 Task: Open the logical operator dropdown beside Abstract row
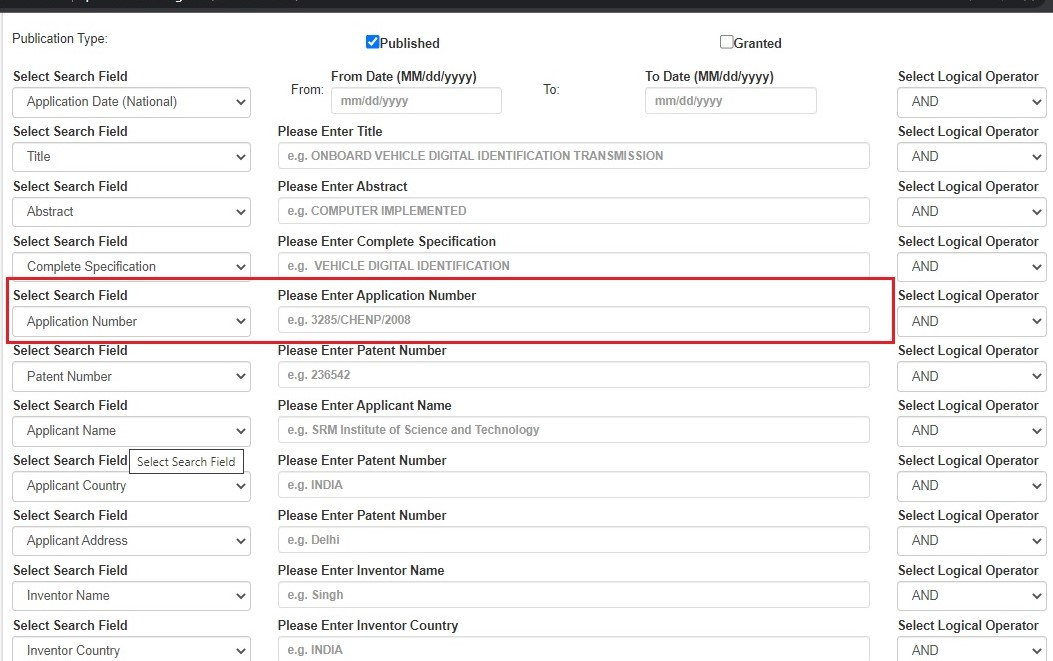970,211
